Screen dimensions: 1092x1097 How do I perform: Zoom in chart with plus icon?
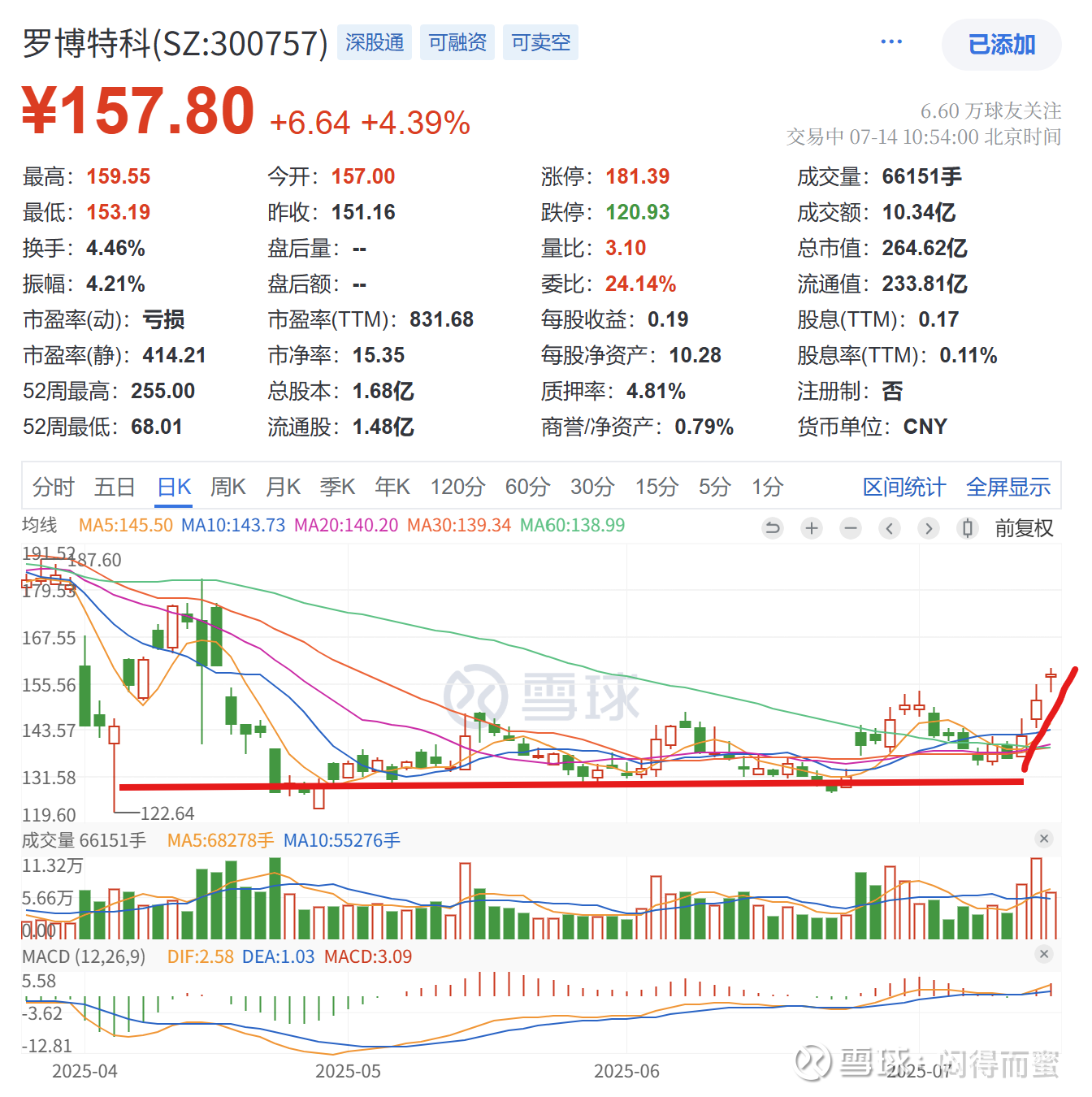[812, 528]
